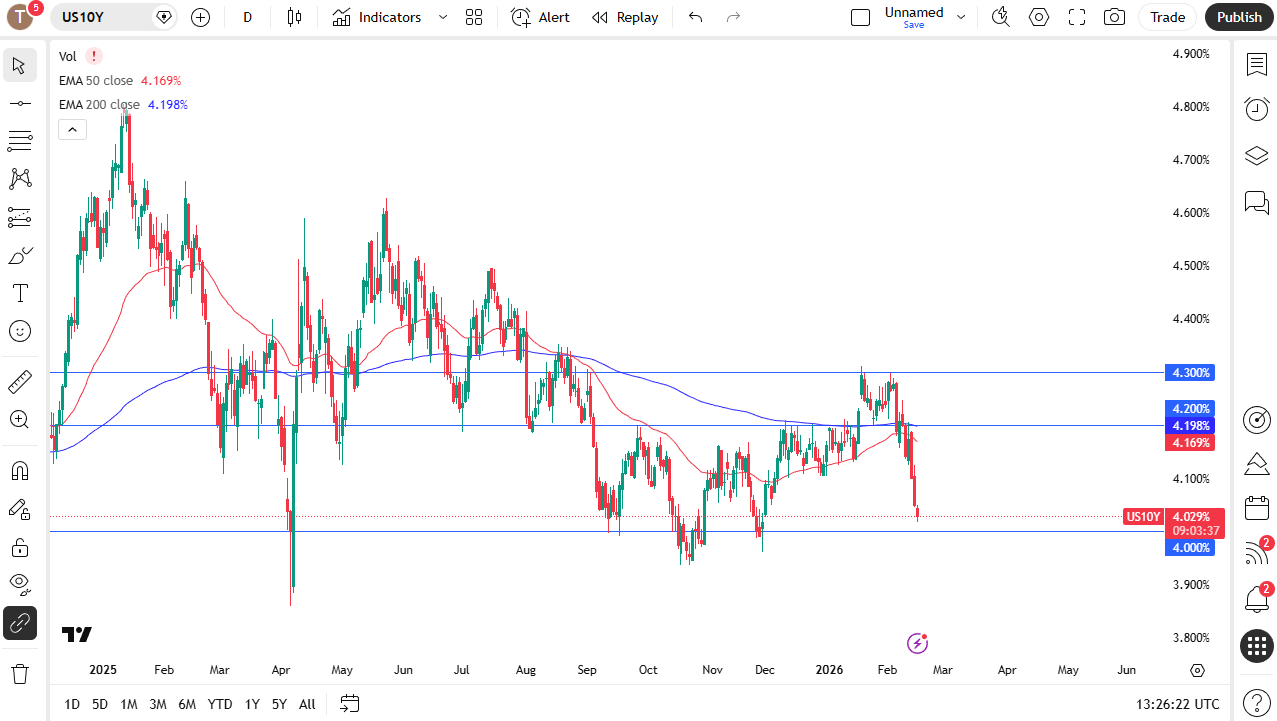The width and height of the screenshot is (1277, 721).
Task: Open the emoji icons tool
Action: pyautogui.click(x=20, y=331)
